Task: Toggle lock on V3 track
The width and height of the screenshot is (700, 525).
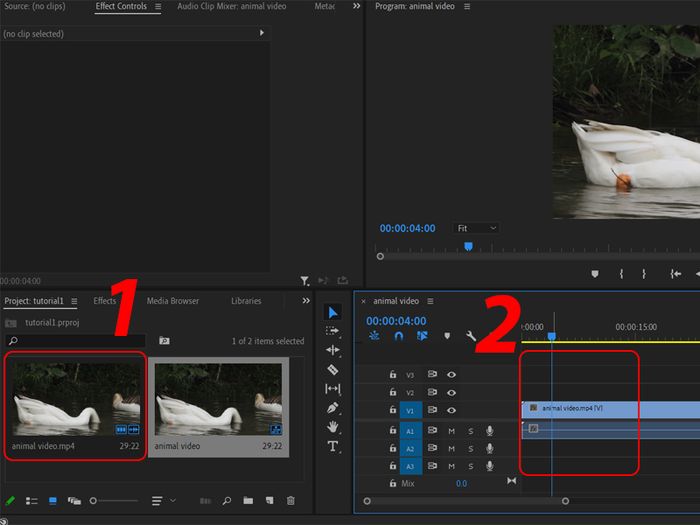Action: [392, 374]
